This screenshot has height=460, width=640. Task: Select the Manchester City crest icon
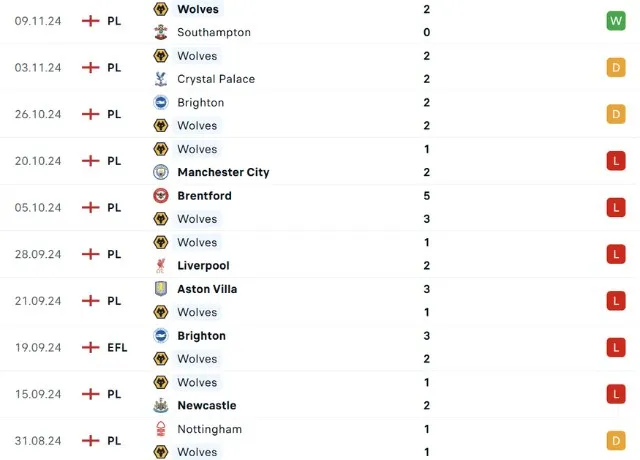click(x=160, y=172)
